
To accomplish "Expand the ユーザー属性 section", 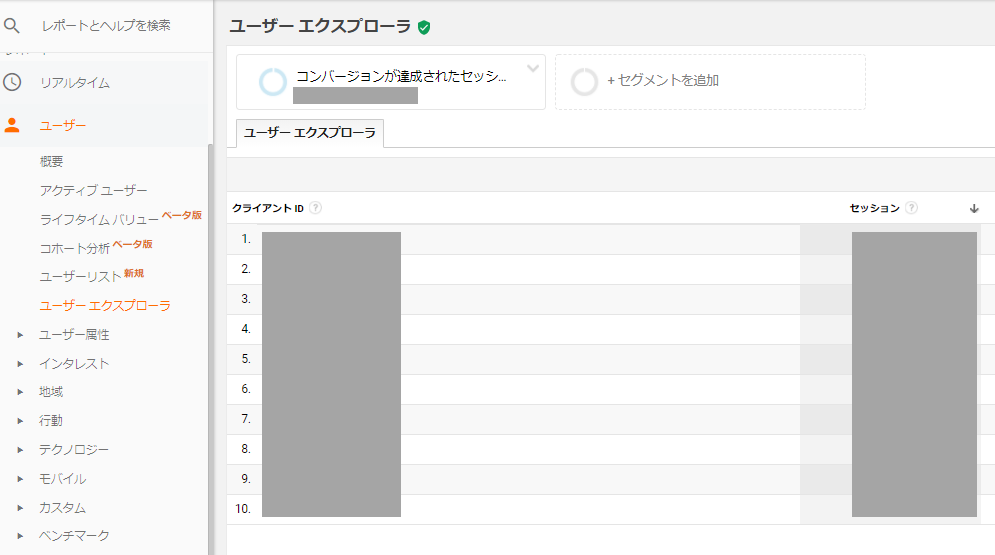I will tap(20, 335).
